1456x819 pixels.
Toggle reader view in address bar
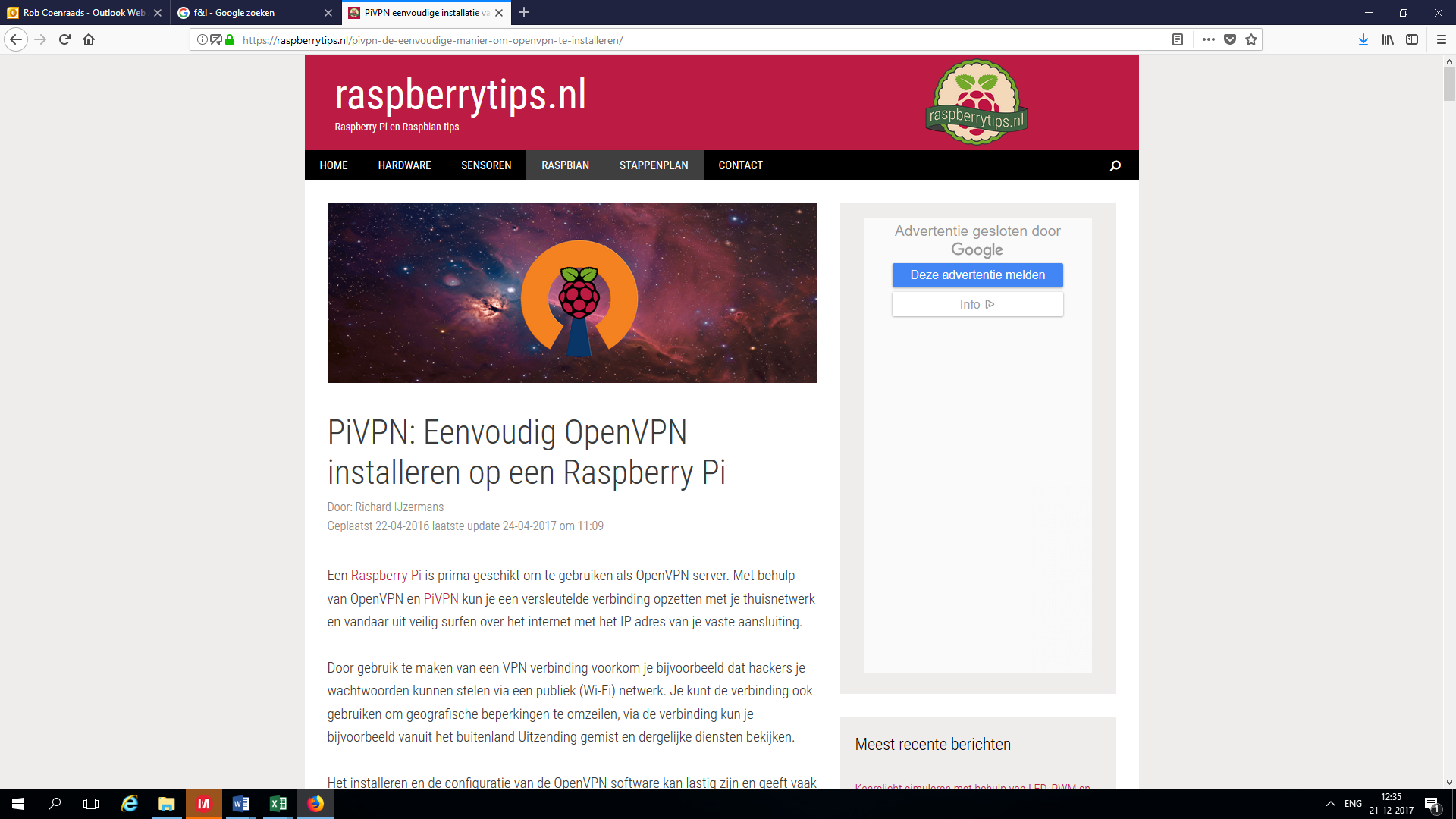1178,39
